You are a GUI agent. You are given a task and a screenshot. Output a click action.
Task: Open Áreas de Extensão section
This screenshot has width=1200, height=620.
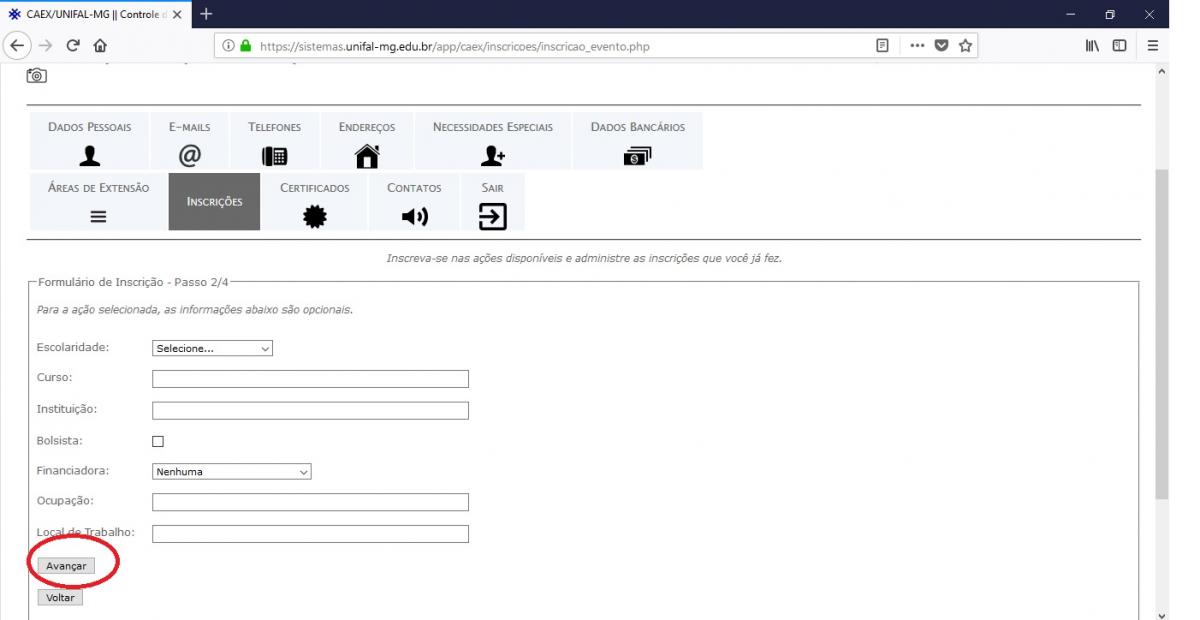pos(99,202)
